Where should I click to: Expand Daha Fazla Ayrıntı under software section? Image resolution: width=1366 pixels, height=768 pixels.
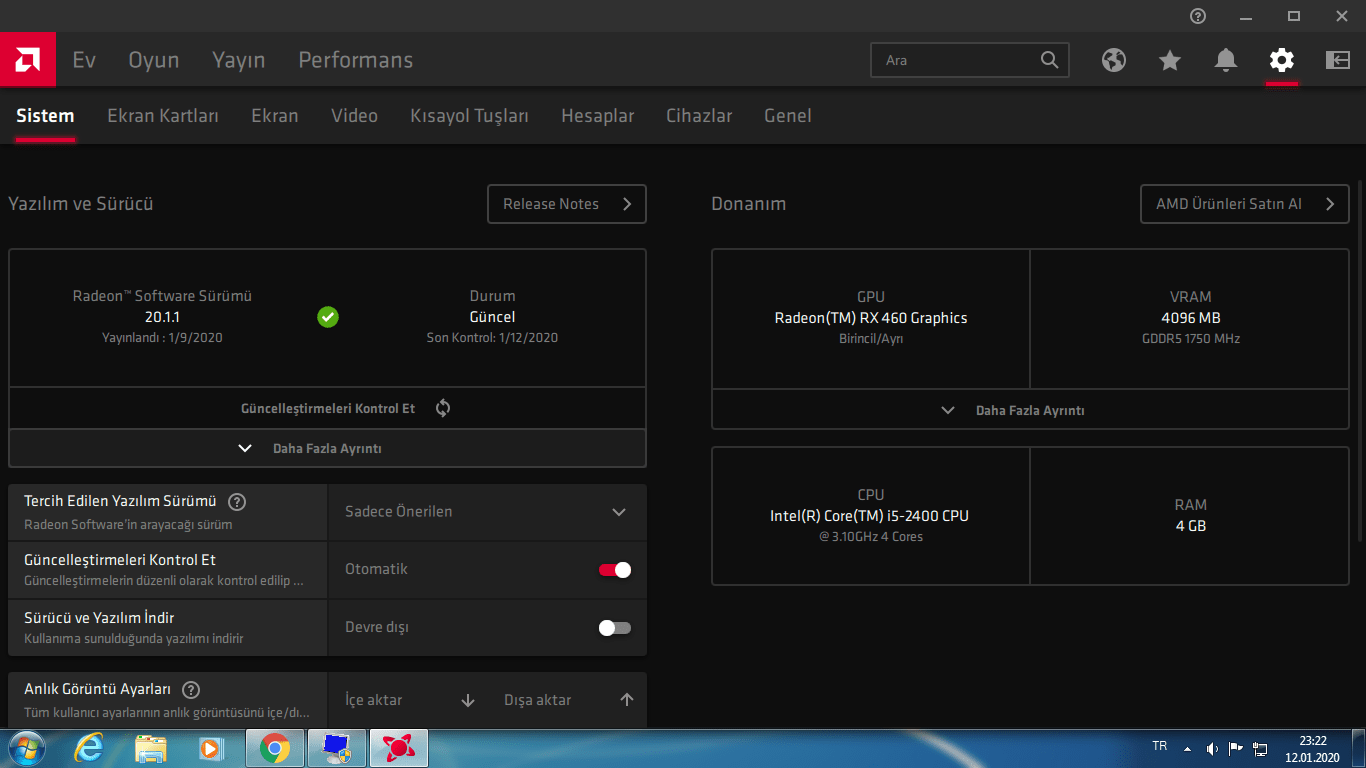327,449
